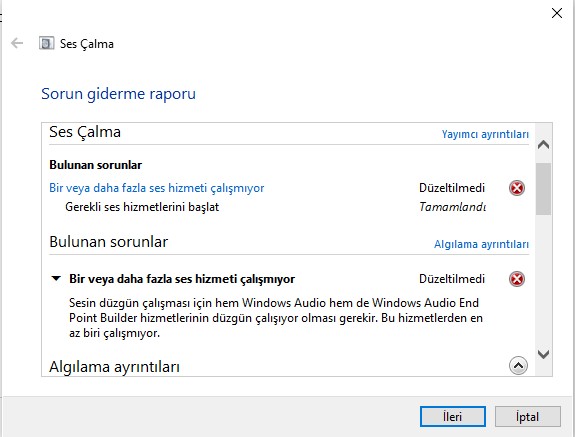Click the Tamamlandı status text
The height and width of the screenshot is (437, 575).
(x=453, y=207)
